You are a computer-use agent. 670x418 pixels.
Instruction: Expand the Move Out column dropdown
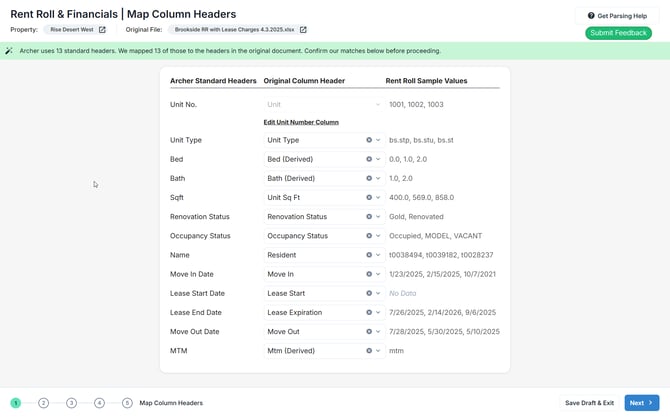pos(378,332)
